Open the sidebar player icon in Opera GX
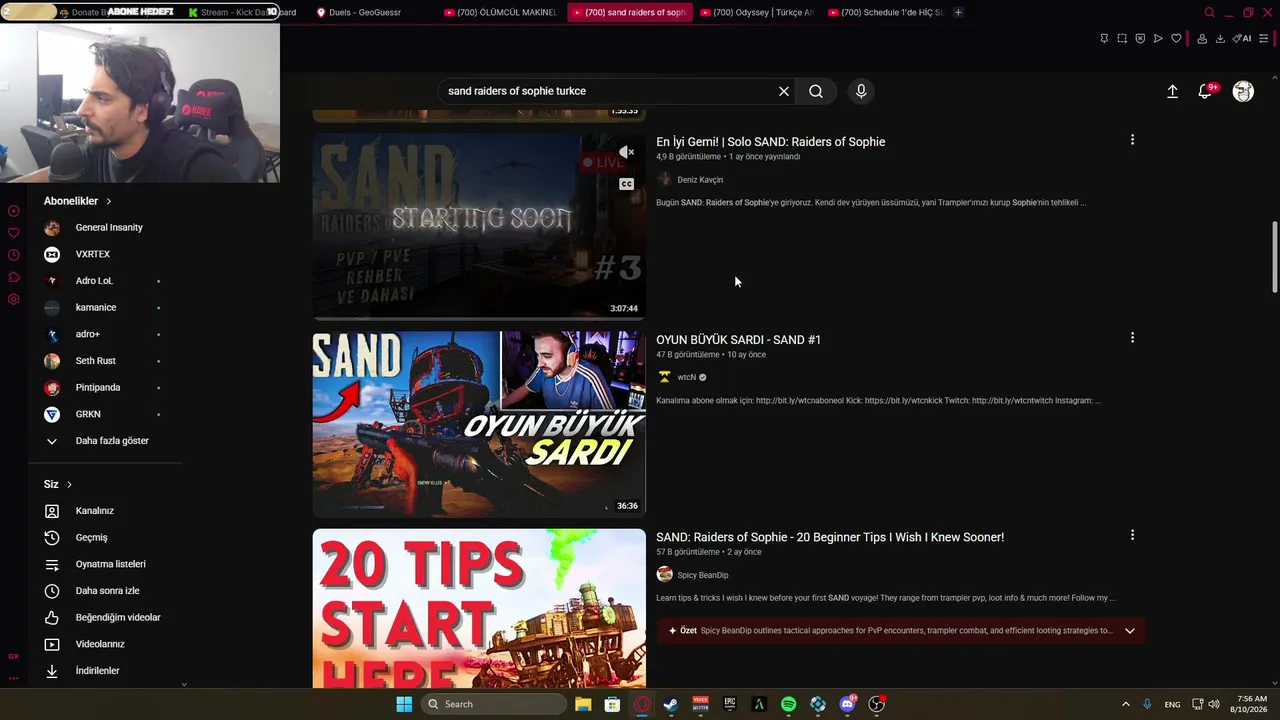 [x=14, y=211]
